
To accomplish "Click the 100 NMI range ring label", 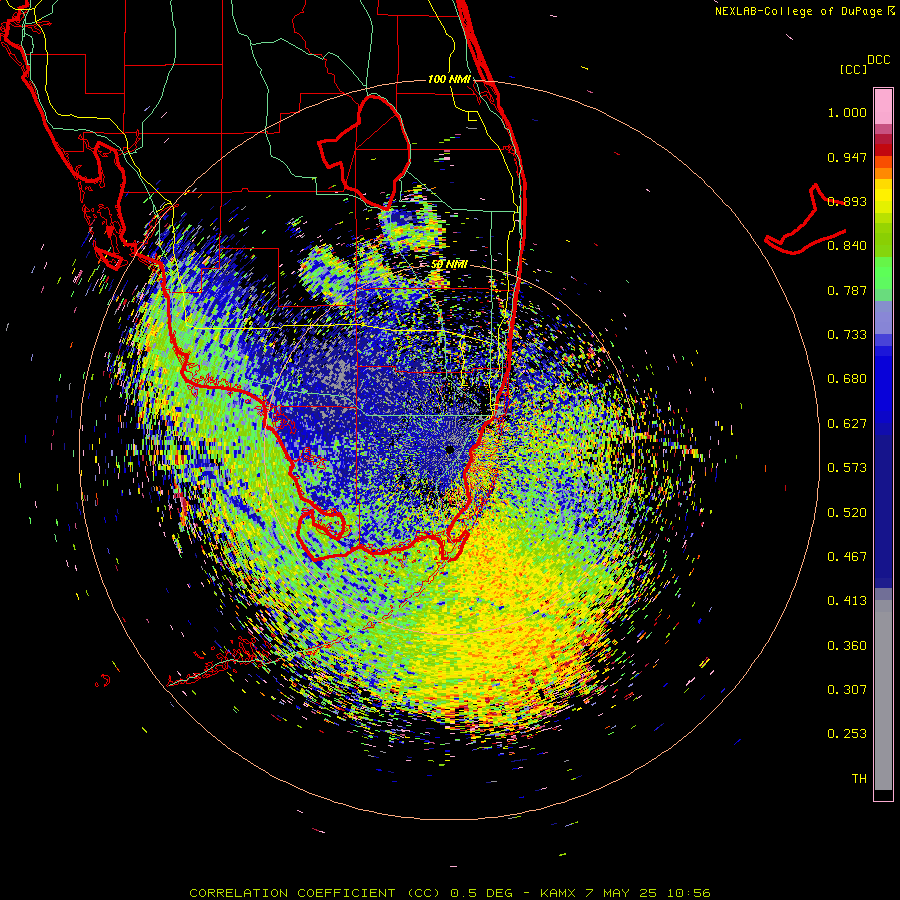I will click(449, 79).
